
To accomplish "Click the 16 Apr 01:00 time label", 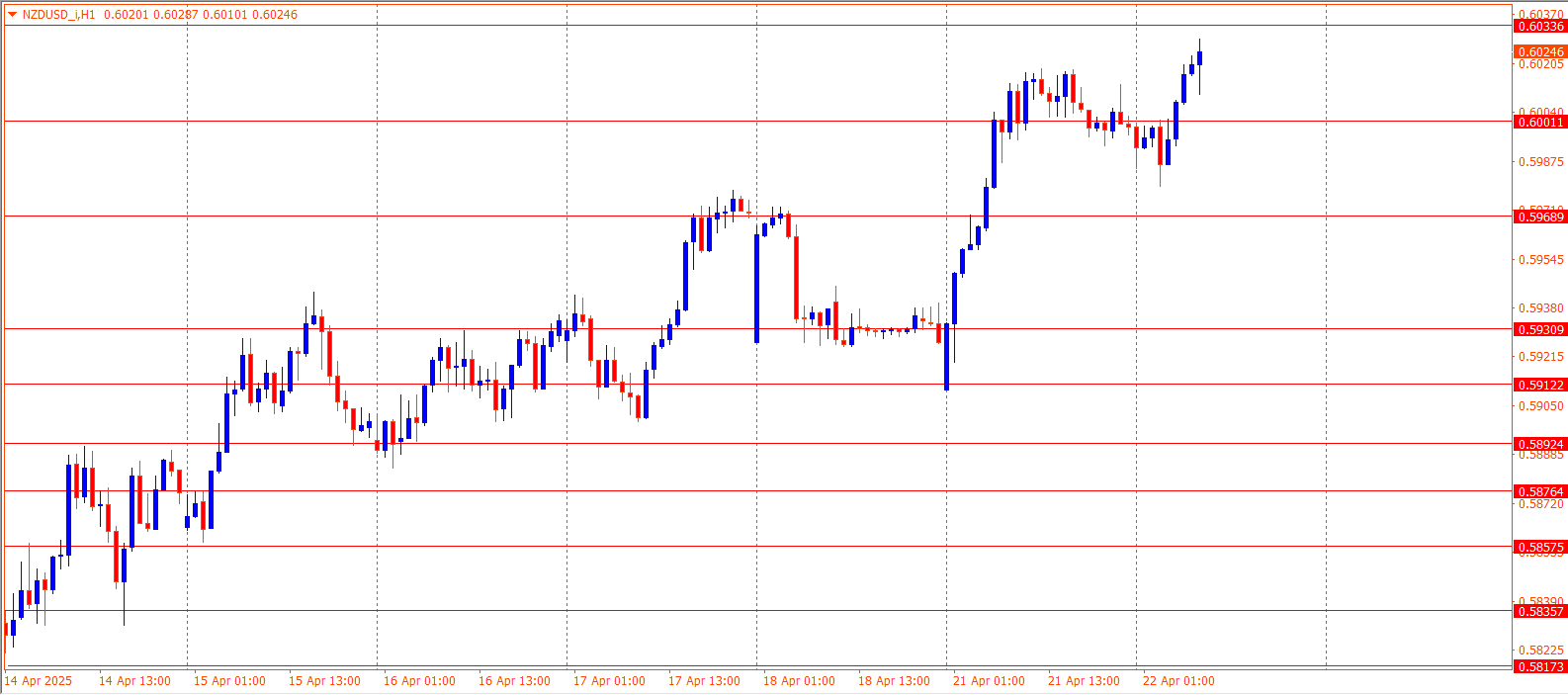I will coord(419,681).
